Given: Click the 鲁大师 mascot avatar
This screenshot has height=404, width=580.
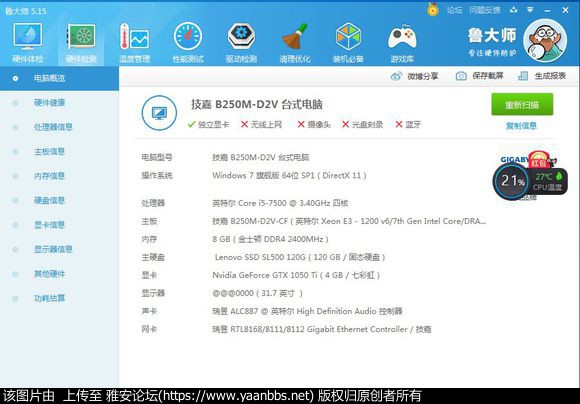Looking at the screenshot, I should (x=545, y=41).
